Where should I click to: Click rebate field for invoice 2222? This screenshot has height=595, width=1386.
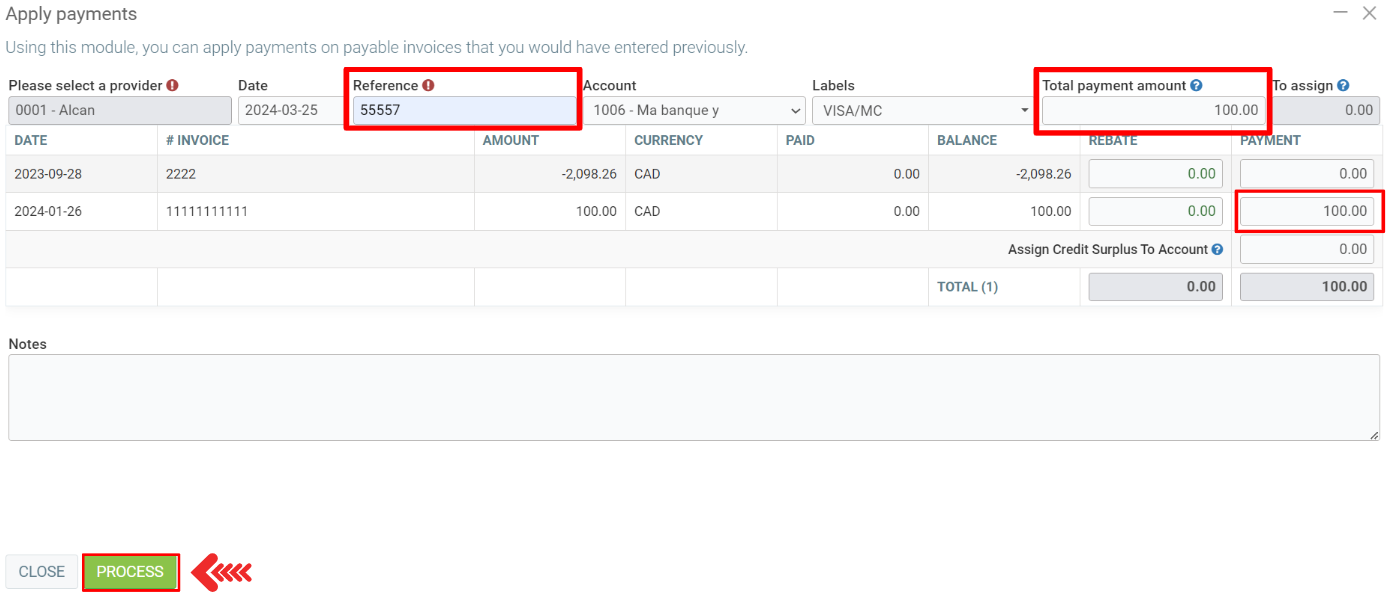tap(1155, 174)
